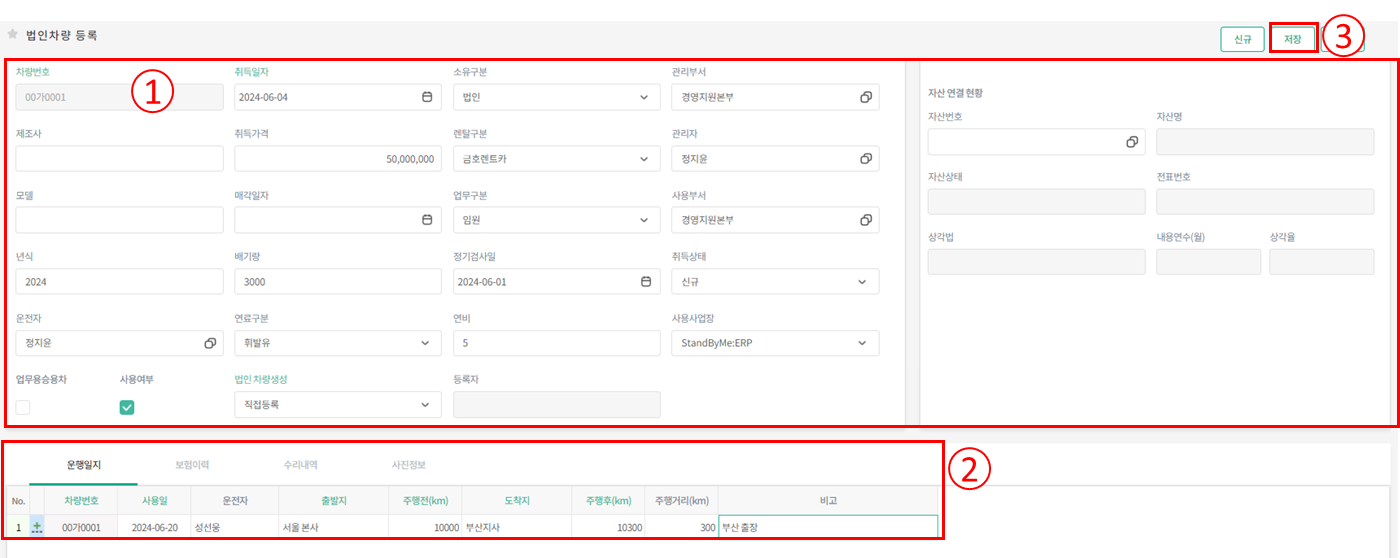The height and width of the screenshot is (558, 1400).
Task: Switch to the 보험이력 tab
Action: (x=191, y=465)
